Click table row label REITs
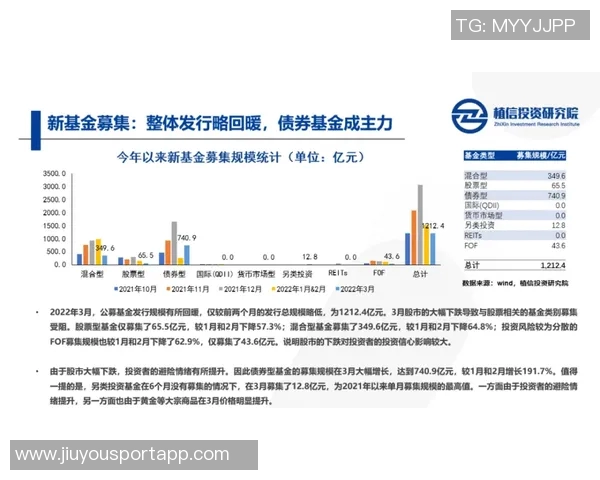 coord(473,235)
